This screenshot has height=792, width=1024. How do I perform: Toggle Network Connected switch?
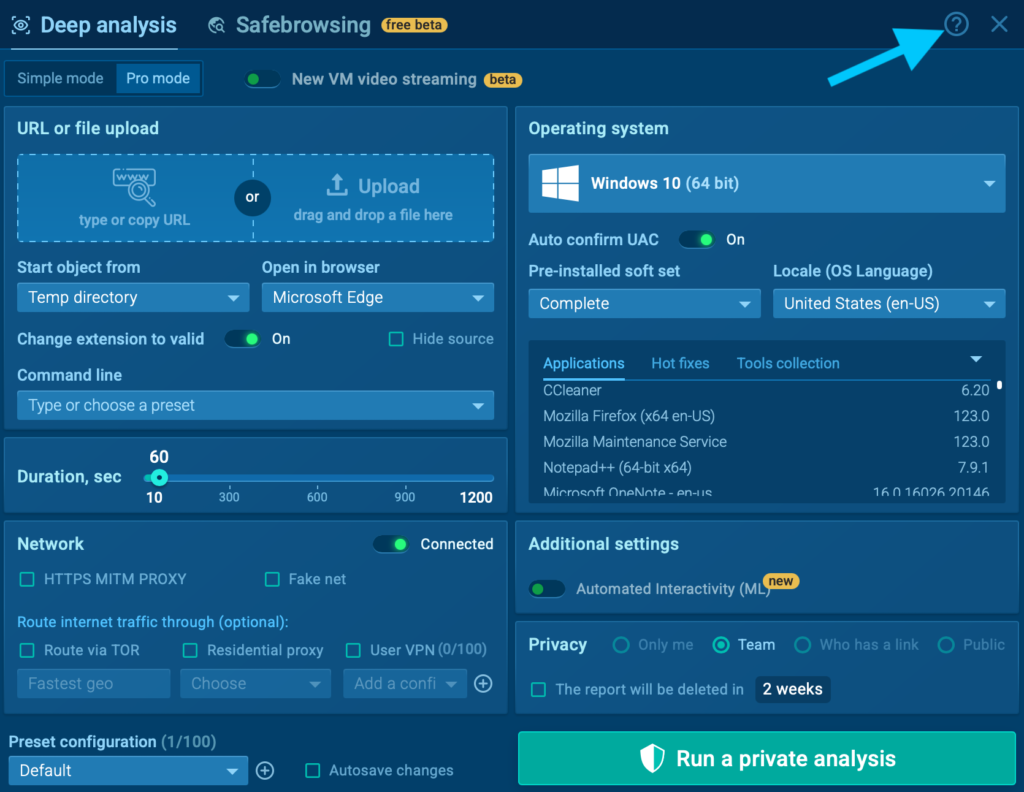coord(391,544)
